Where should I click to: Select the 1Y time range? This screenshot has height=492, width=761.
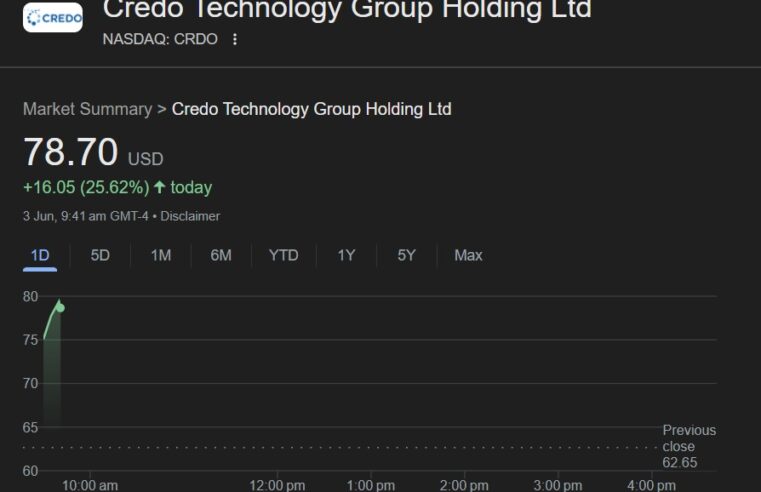pos(346,256)
